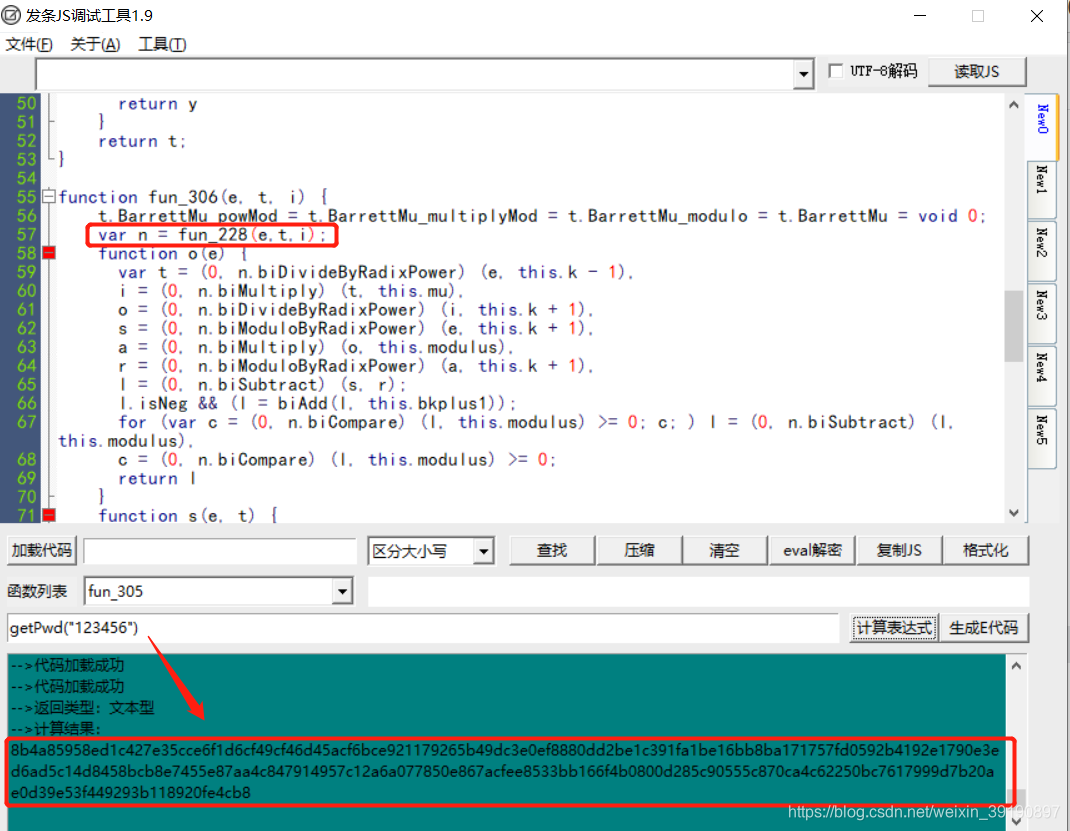This screenshot has width=1070, height=831.
Task: Click code editor scroll up arrow
Action: click(1013, 105)
